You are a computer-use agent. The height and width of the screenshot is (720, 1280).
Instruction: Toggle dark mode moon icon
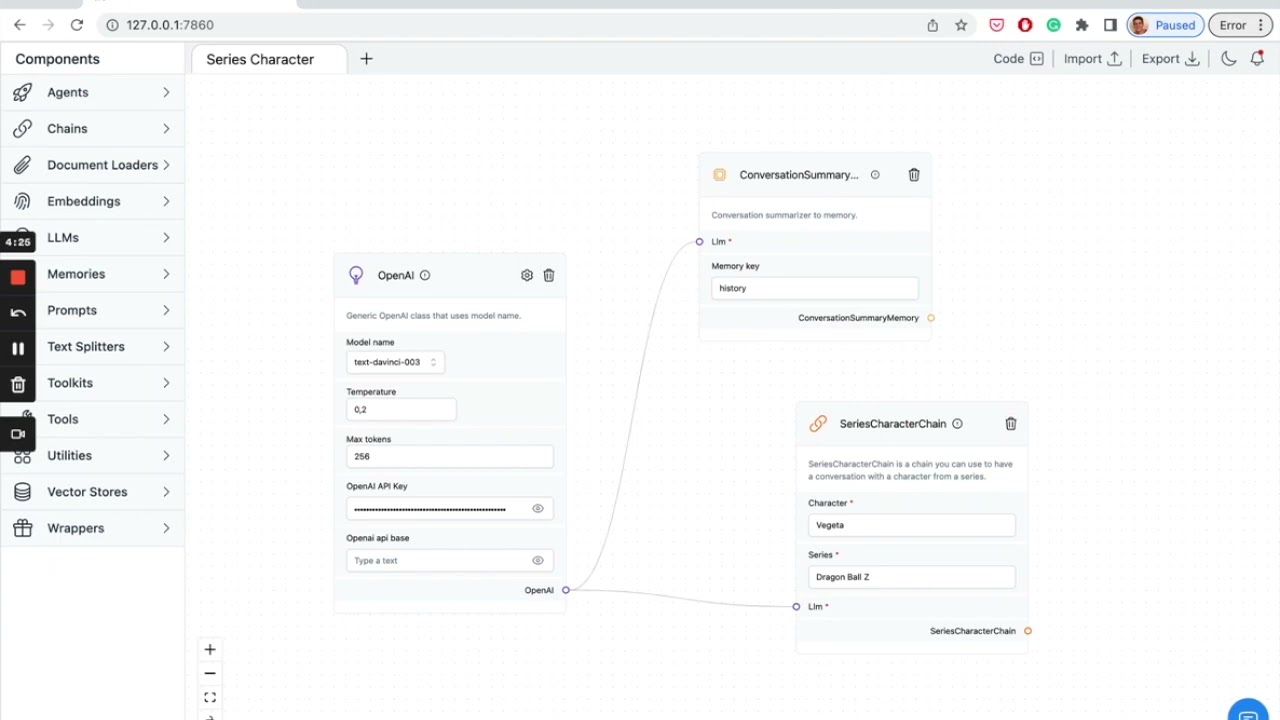click(x=1229, y=59)
